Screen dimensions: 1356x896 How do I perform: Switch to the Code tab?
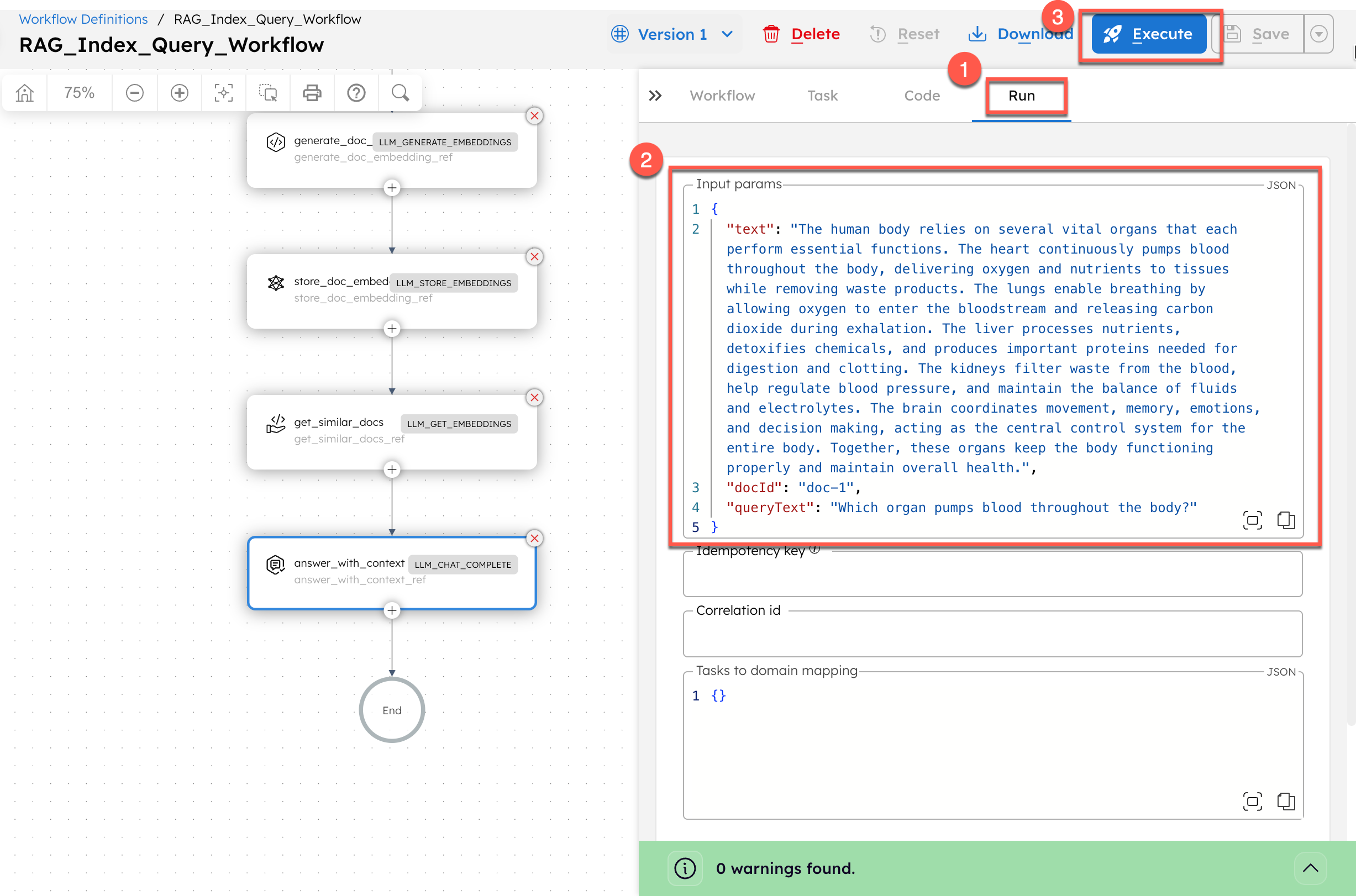tap(921, 96)
